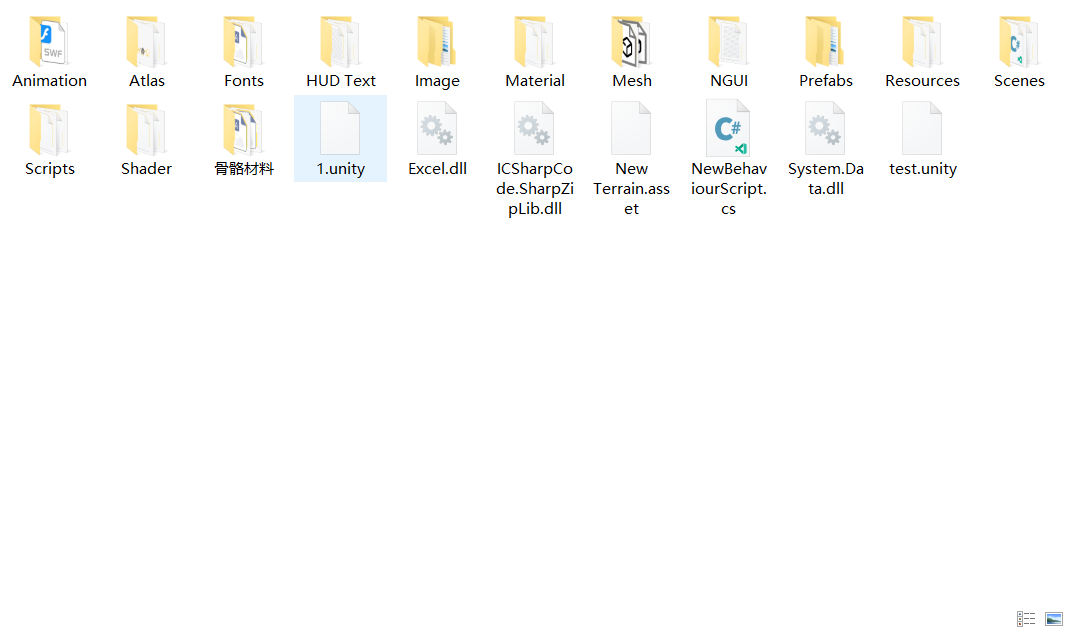Select the Material folder
This screenshot has height=630, width=1066.
click(x=534, y=43)
